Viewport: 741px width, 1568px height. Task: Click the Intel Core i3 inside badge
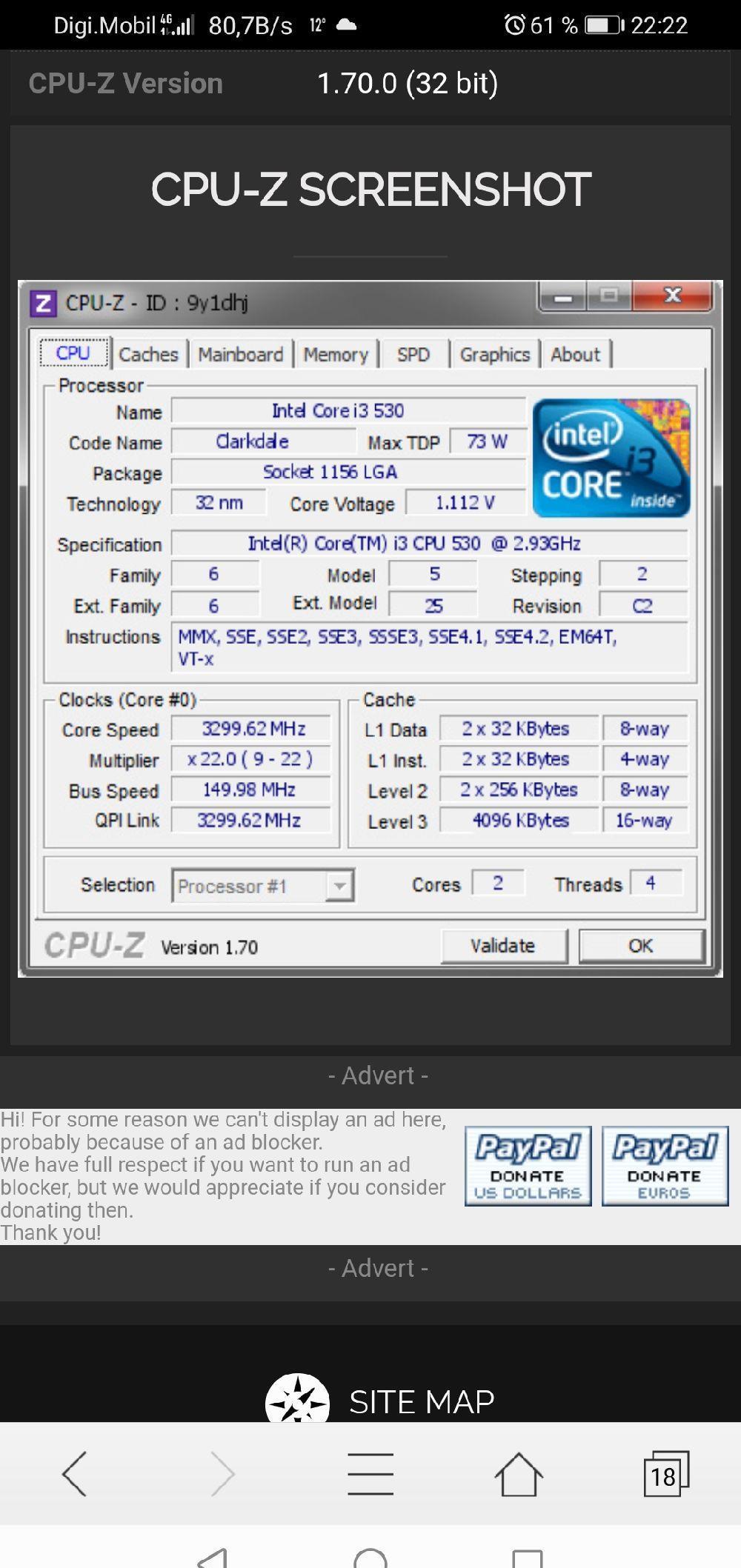(x=611, y=458)
